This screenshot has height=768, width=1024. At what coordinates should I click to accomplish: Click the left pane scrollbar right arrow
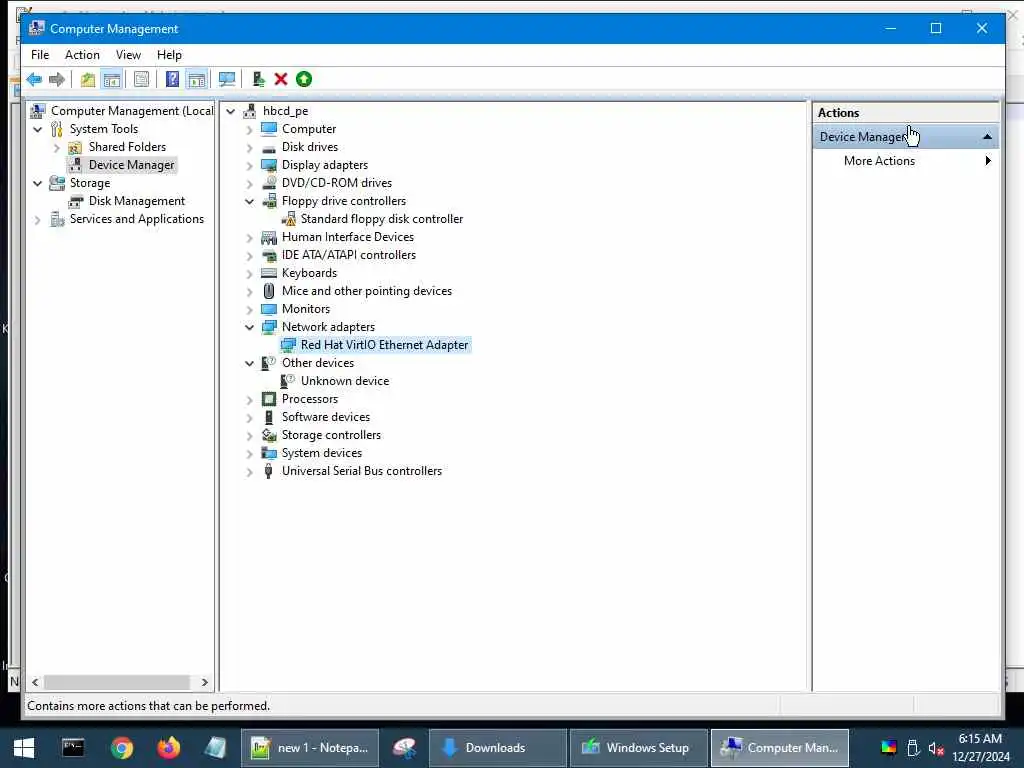click(x=204, y=682)
